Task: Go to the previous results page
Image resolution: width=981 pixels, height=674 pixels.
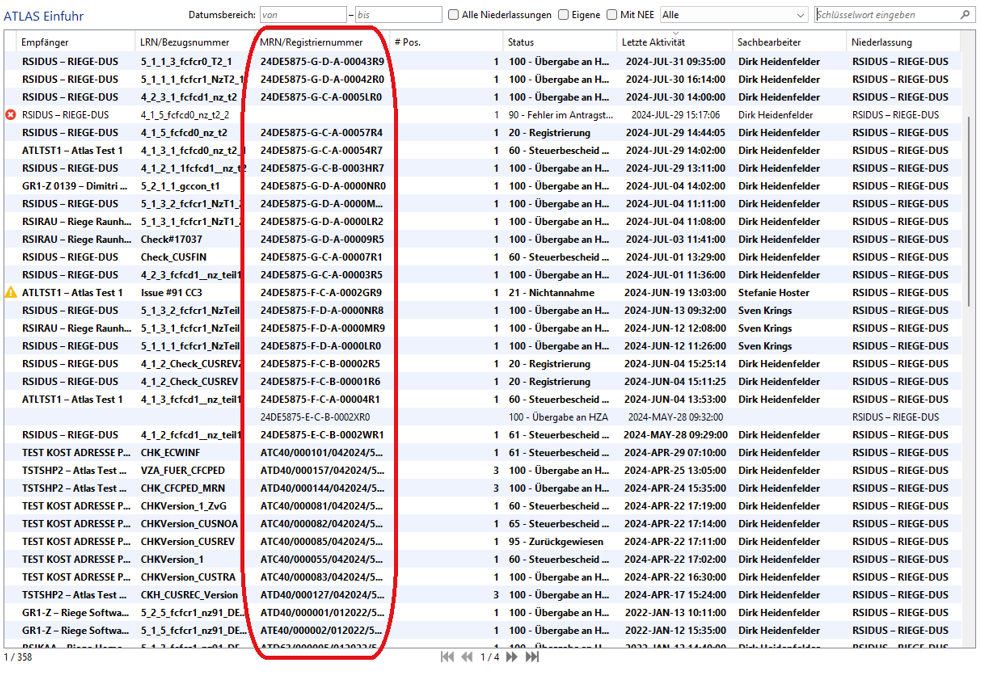Action: [467, 657]
